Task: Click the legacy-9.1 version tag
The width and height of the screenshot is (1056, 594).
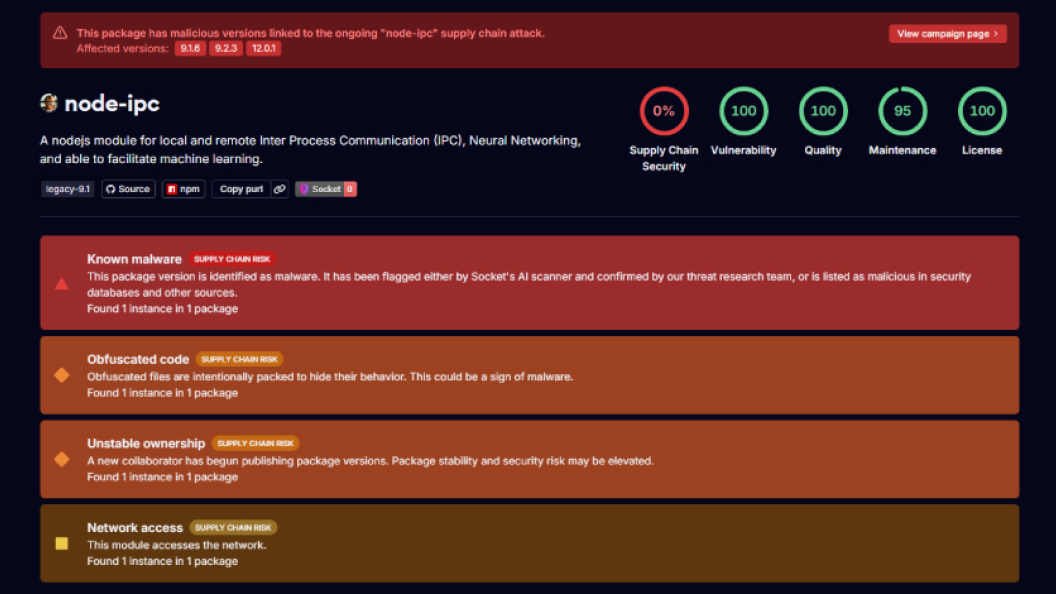Action: (67, 189)
